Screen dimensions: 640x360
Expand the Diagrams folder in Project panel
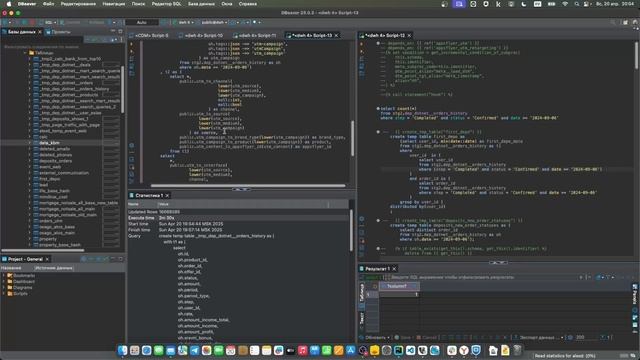(4, 287)
